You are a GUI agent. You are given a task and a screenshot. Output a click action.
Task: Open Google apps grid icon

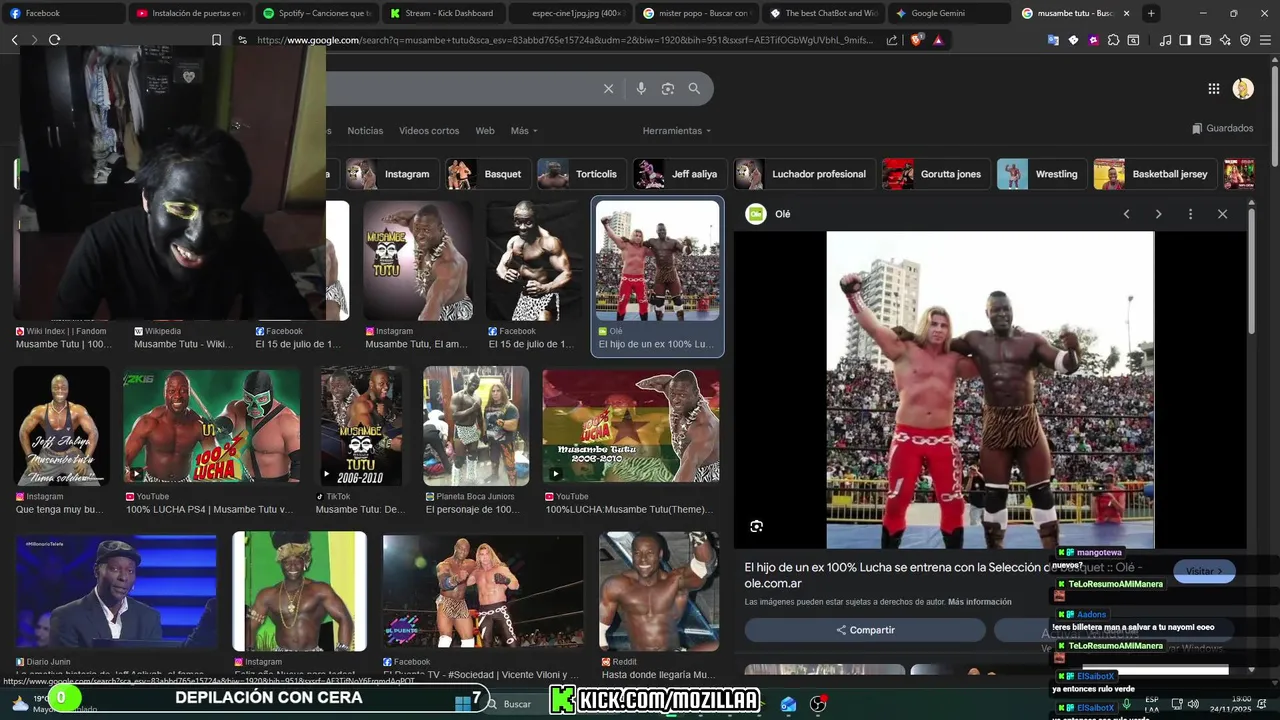pos(1213,89)
